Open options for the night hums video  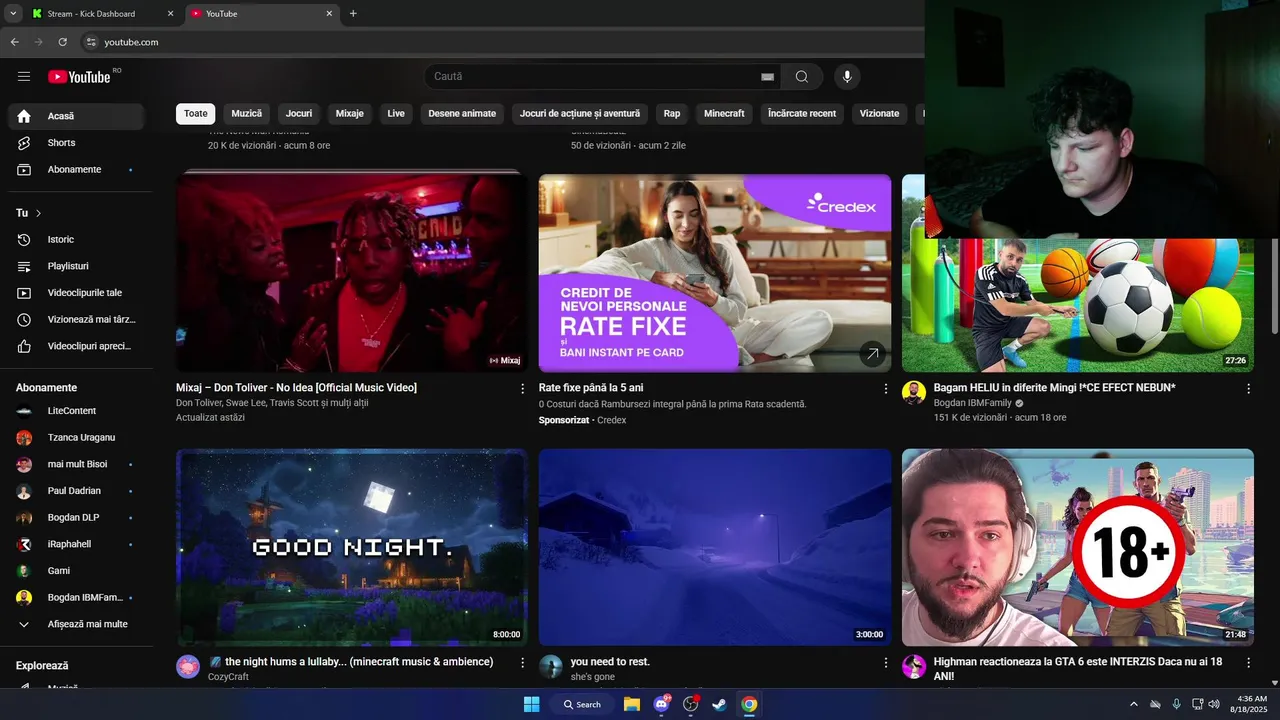pyautogui.click(x=522, y=662)
